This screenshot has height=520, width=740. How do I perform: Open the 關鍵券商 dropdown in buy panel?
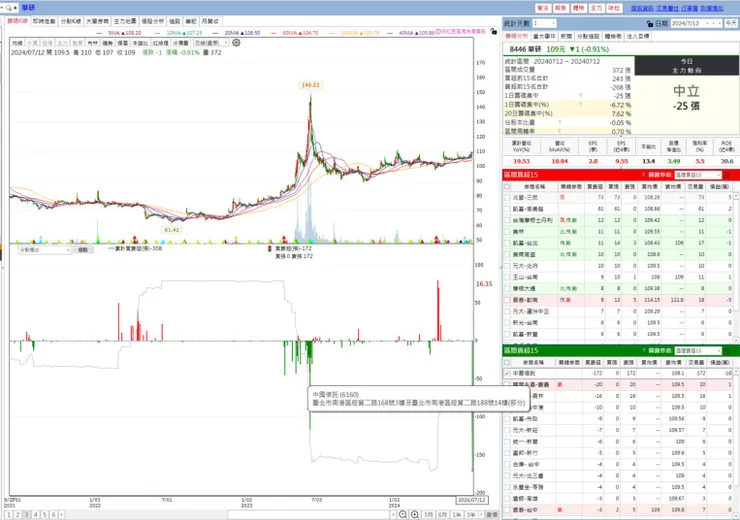click(x=698, y=175)
